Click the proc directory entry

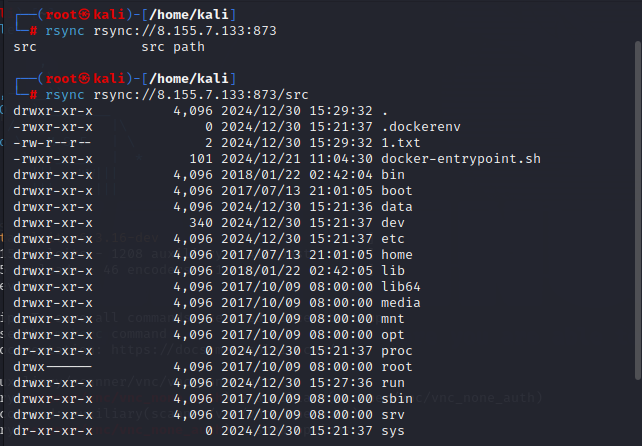(x=397, y=351)
